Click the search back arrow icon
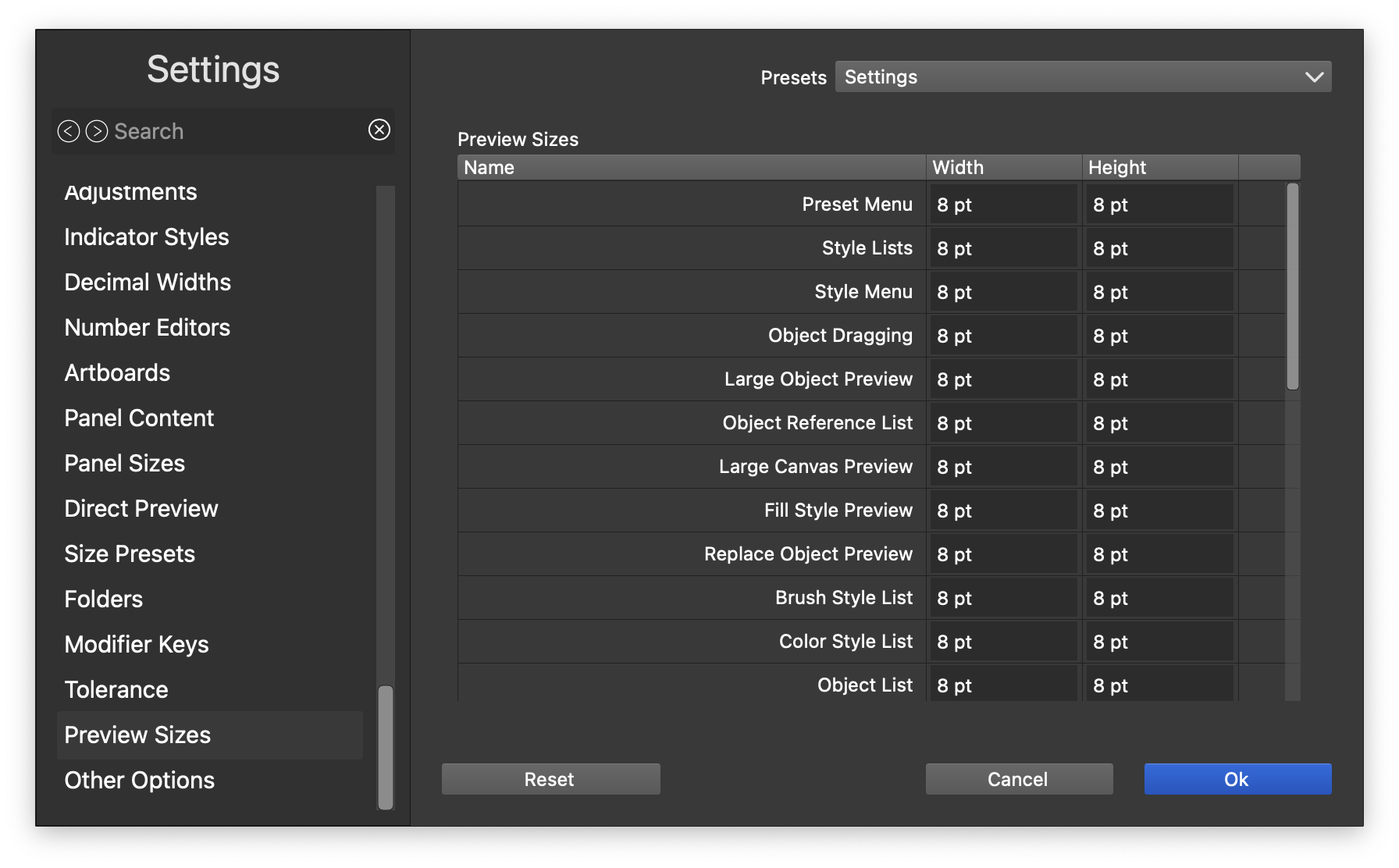The width and height of the screenshot is (1399, 868). 69,131
